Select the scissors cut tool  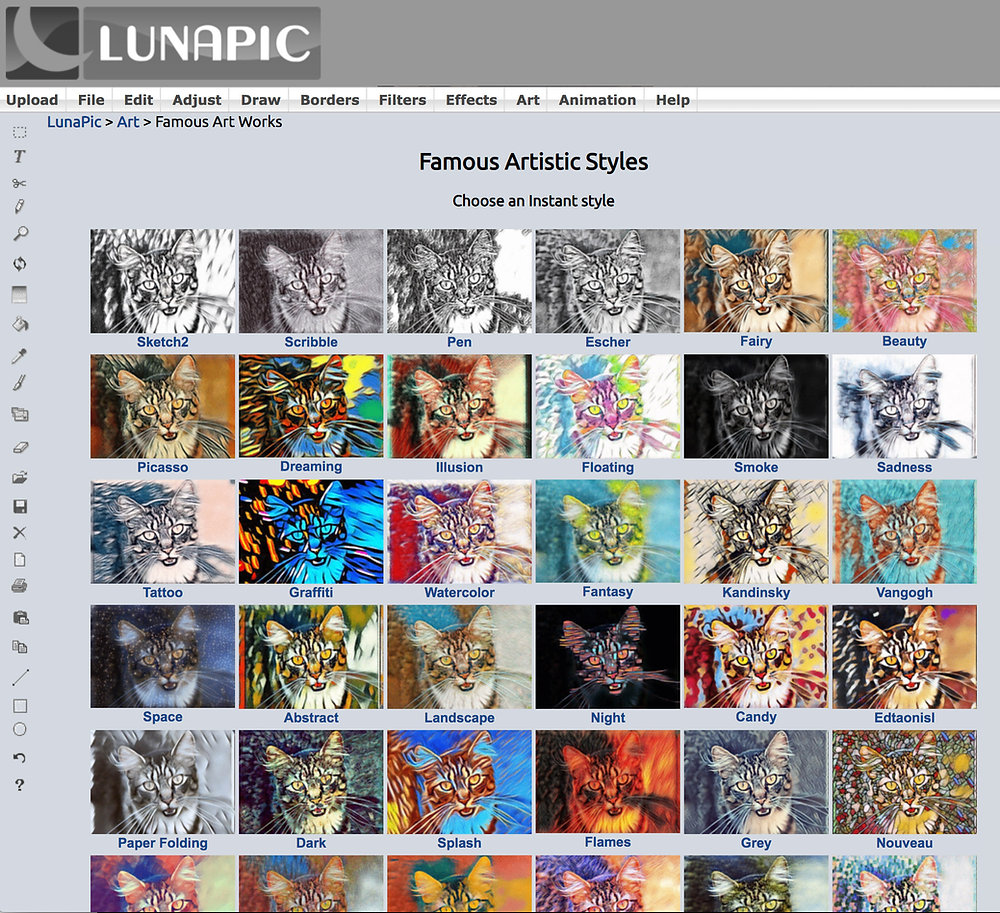click(x=18, y=185)
